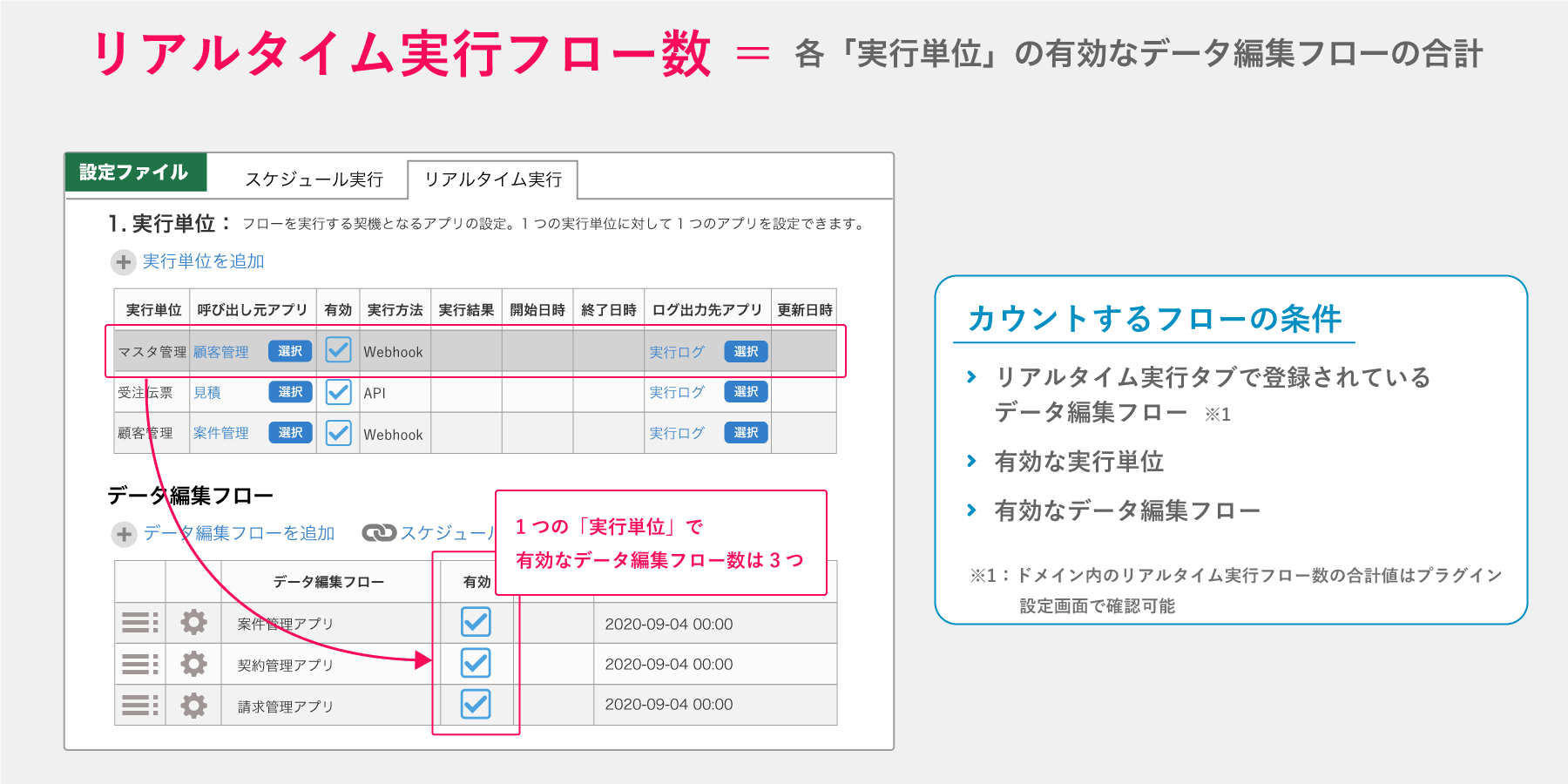Click drag handle icon of 請求管理アプリ row
The image size is (1568, 784).
pos(139,705)
